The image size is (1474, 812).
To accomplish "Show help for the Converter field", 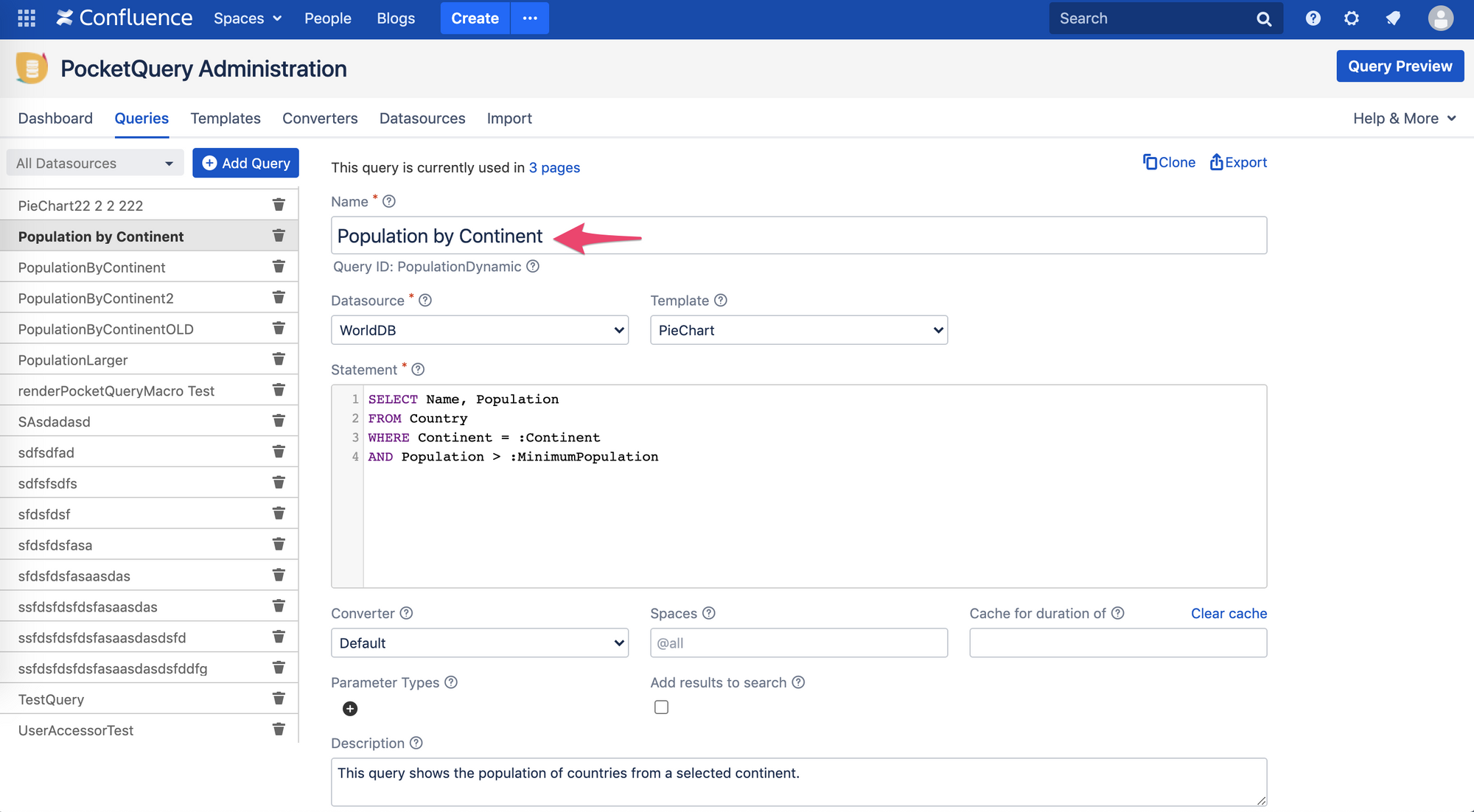I will point(406,614).
